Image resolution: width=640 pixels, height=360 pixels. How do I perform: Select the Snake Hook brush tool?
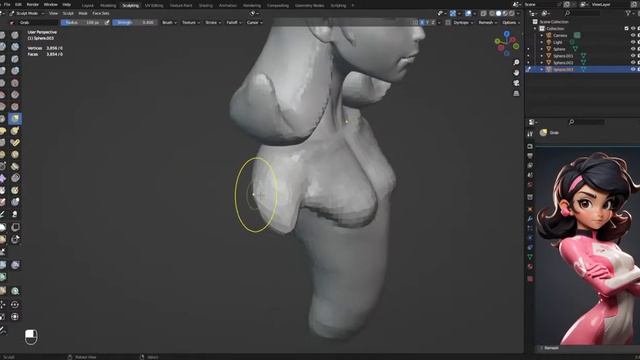15,131
